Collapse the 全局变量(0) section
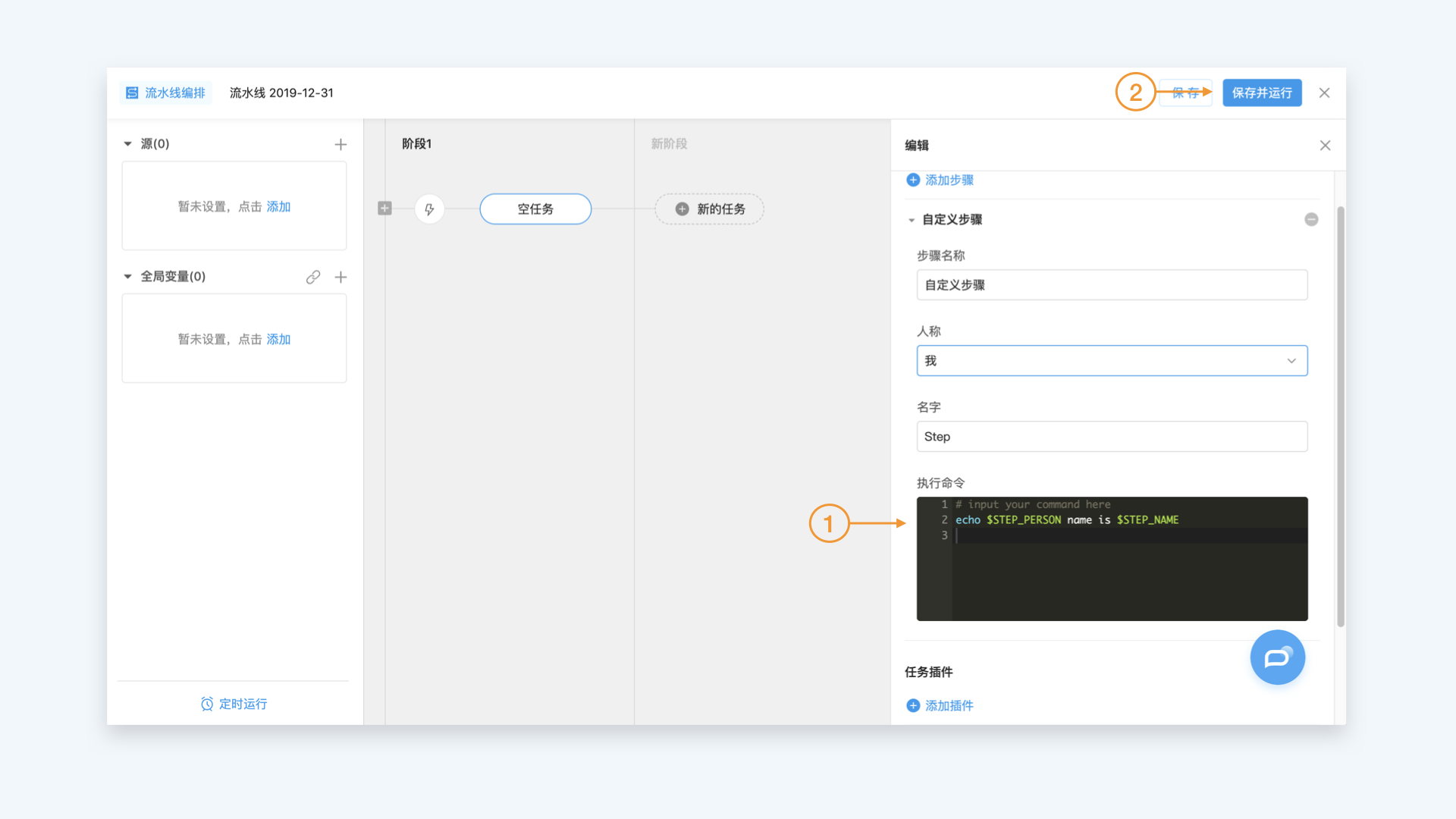The width and height of the screenshot is (1456, 819). (127, 276)
